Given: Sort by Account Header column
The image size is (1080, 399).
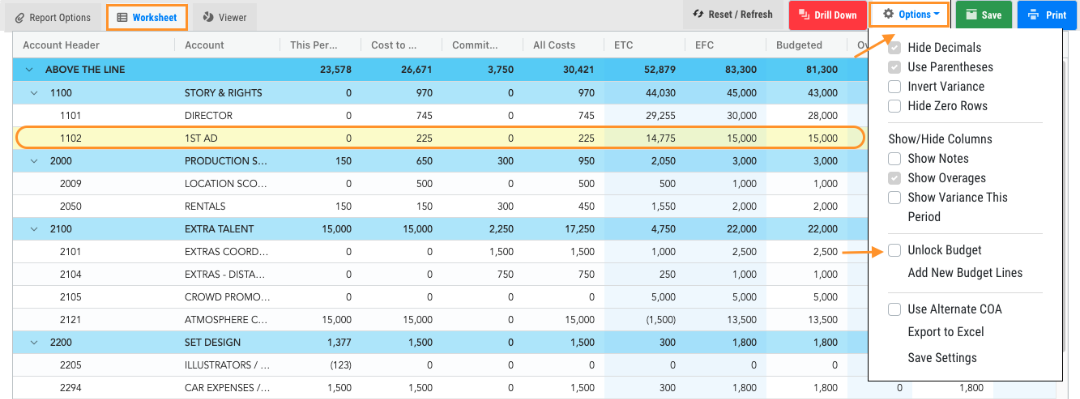Looking at the screenshot, I should coord(61,45).
